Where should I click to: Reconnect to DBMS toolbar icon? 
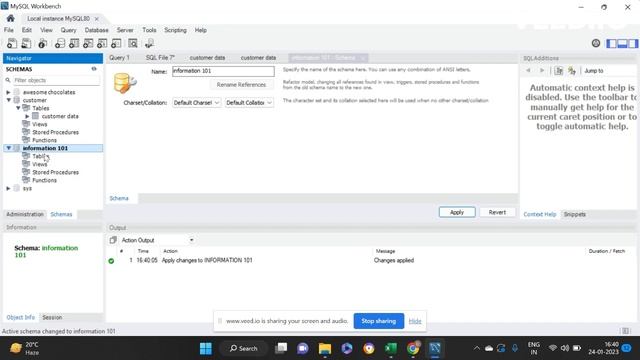pyautogui.click(x=149, y=43)
